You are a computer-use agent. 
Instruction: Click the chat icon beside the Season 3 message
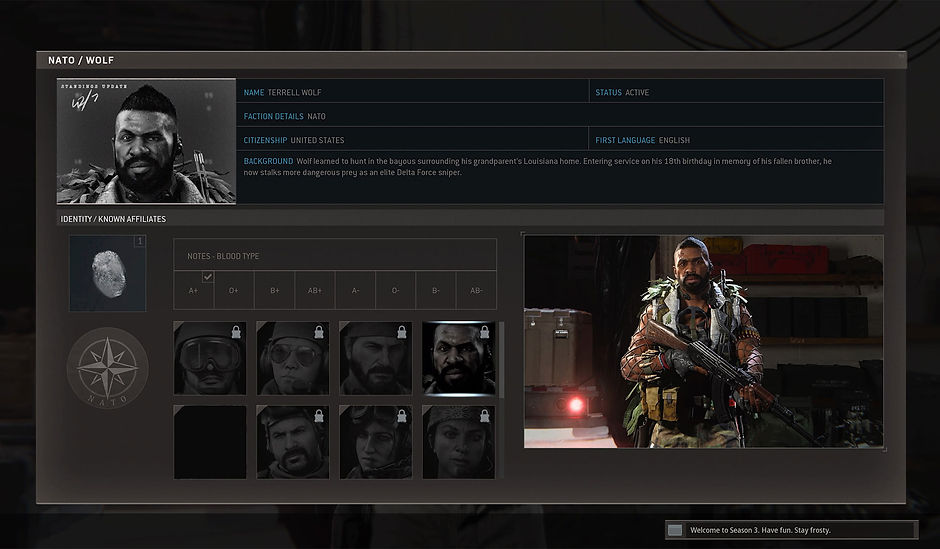point(675,530)
